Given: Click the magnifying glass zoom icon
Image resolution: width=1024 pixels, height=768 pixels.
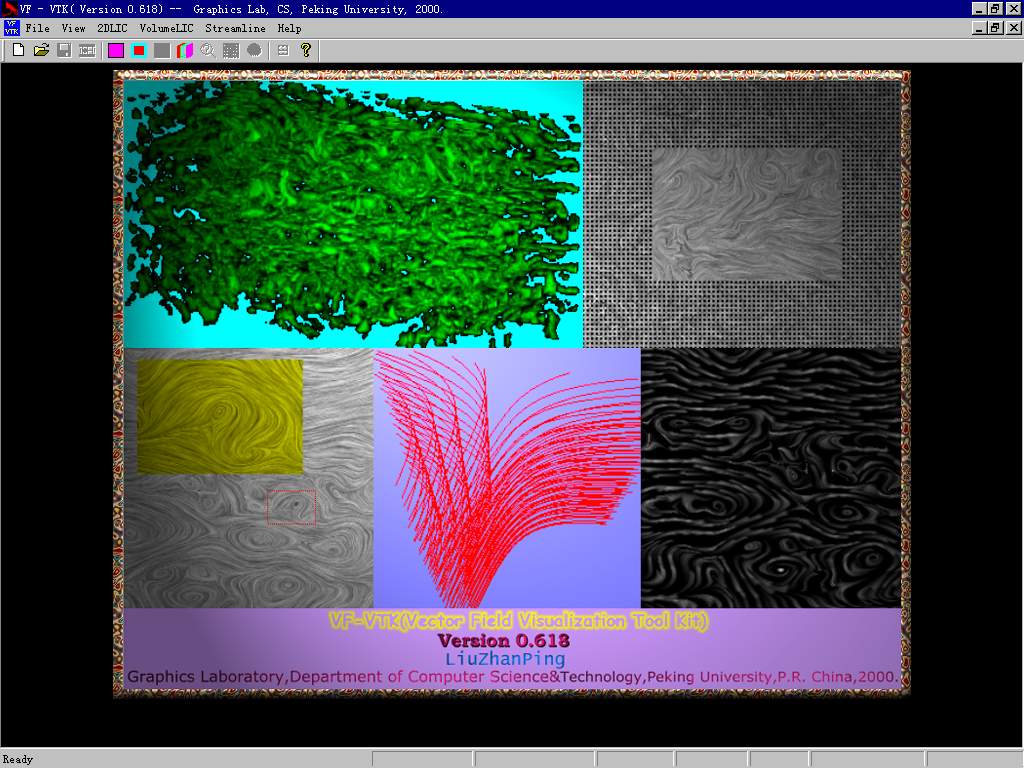Looking at the screenshot, I should tap(208, 50).
